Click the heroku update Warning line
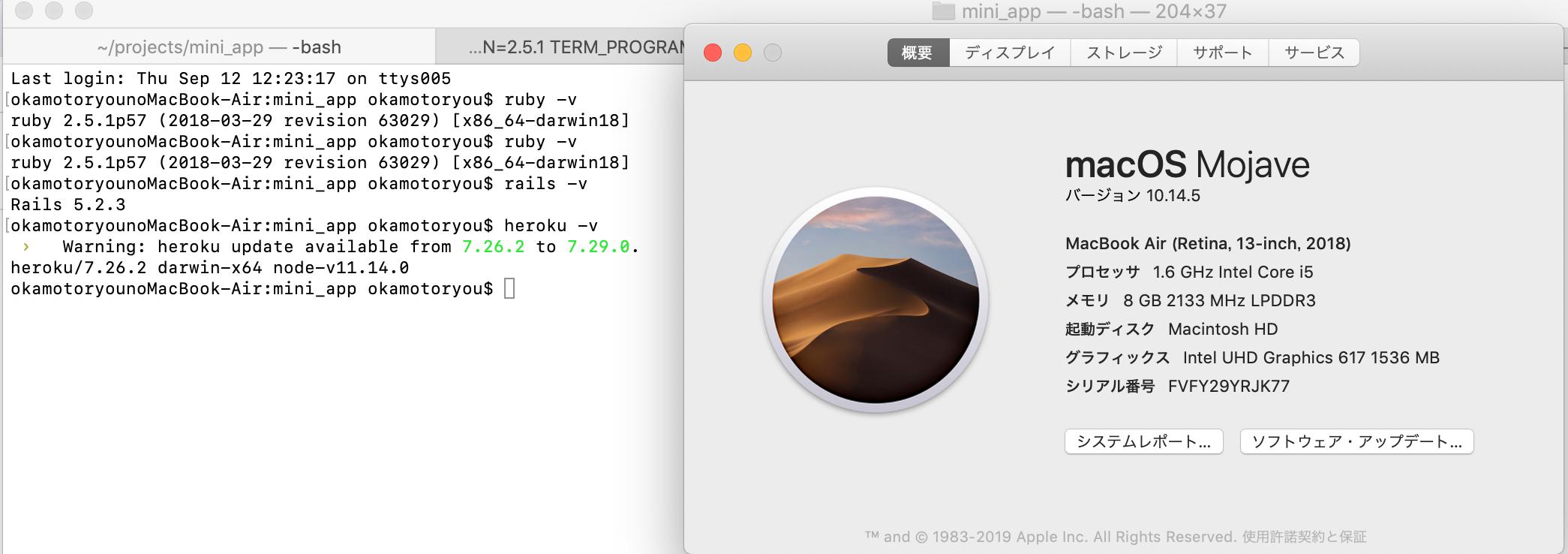This screenshot has height=554, width=1568. [x=331, y=247]
